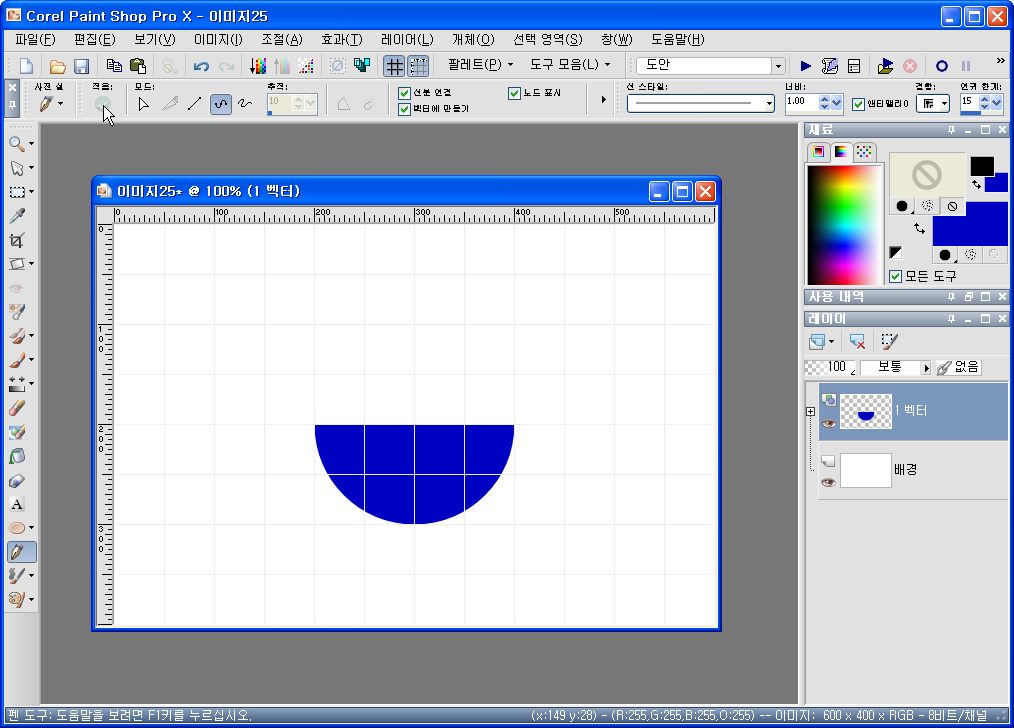Pick a color from the rainbow color picker
The width and height of the screenshot is (1014, 728).
pos(844,224)
